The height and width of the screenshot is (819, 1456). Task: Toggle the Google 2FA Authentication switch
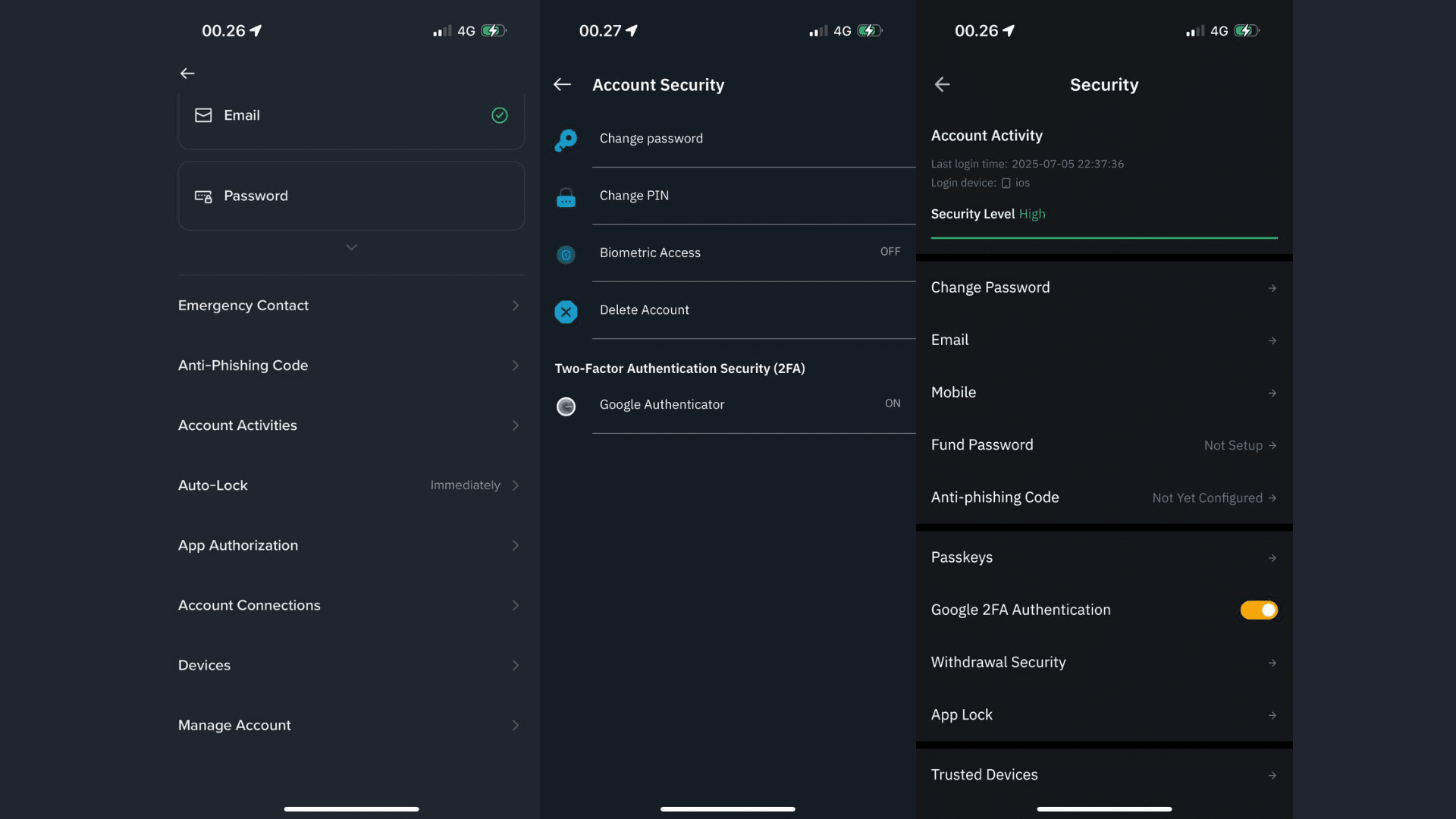pos(1258,610)
